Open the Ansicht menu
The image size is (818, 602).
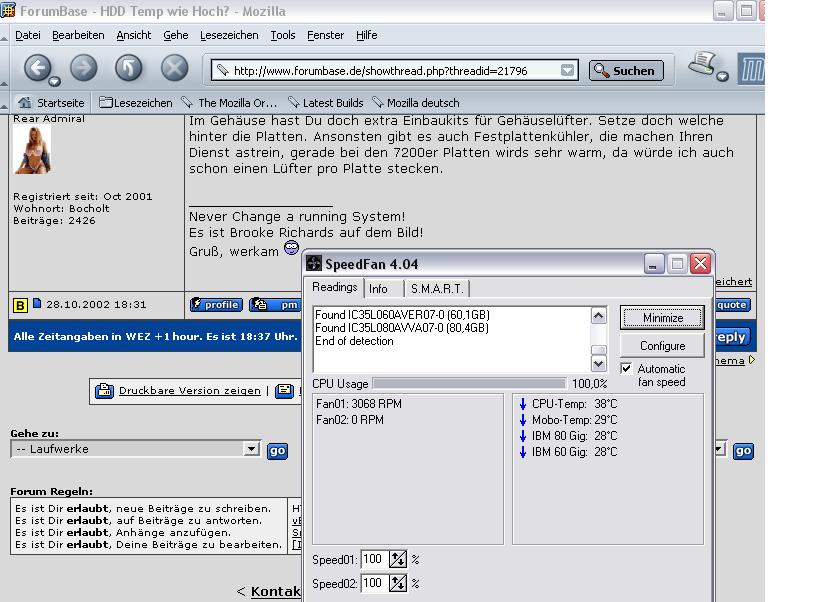pyautogui.click(x=134, y=35)
